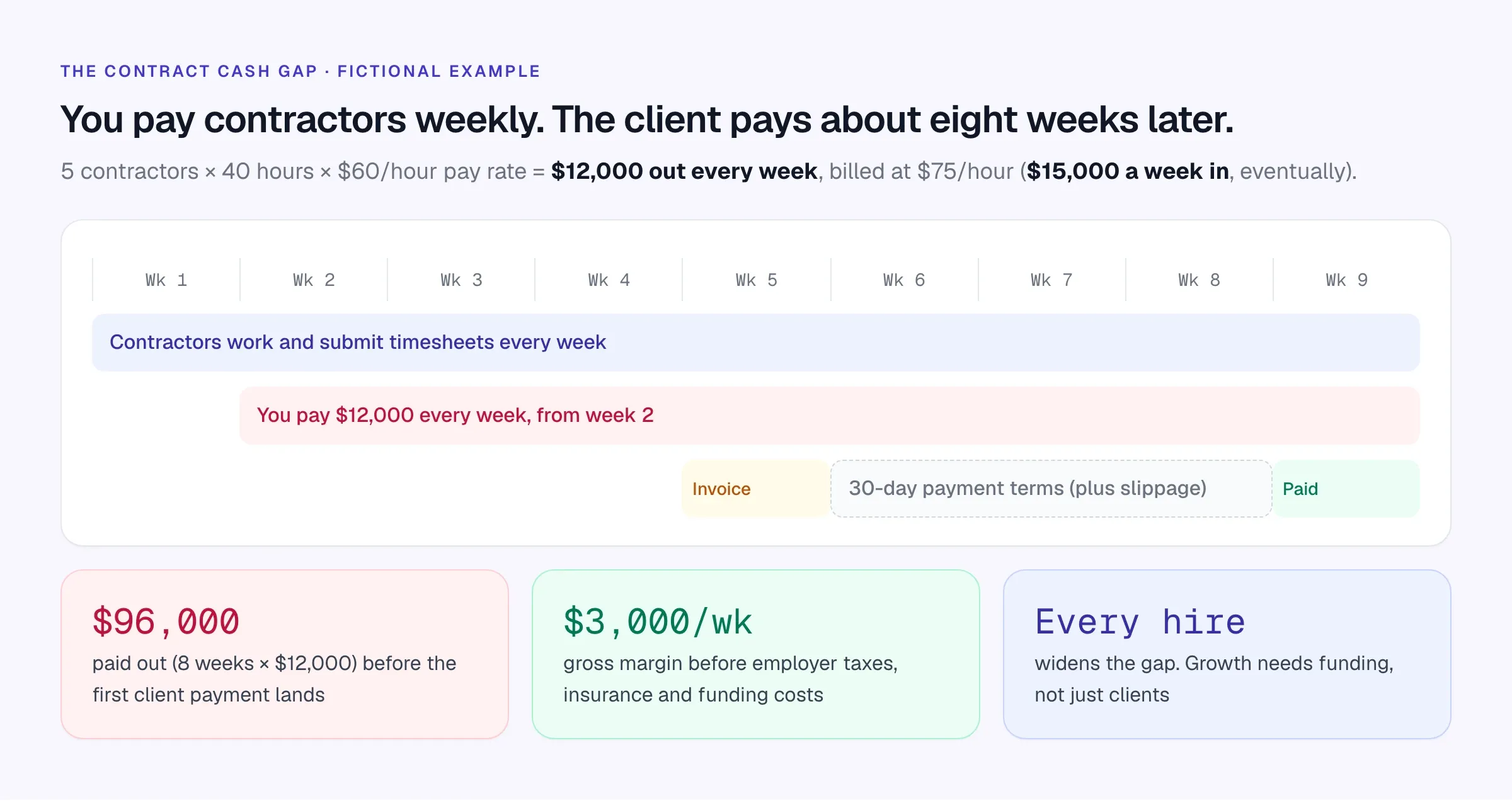This screenshot has width=1512, height=801.
Task: Click the dashed '30-day payment terms' block
Action: 1051,489
